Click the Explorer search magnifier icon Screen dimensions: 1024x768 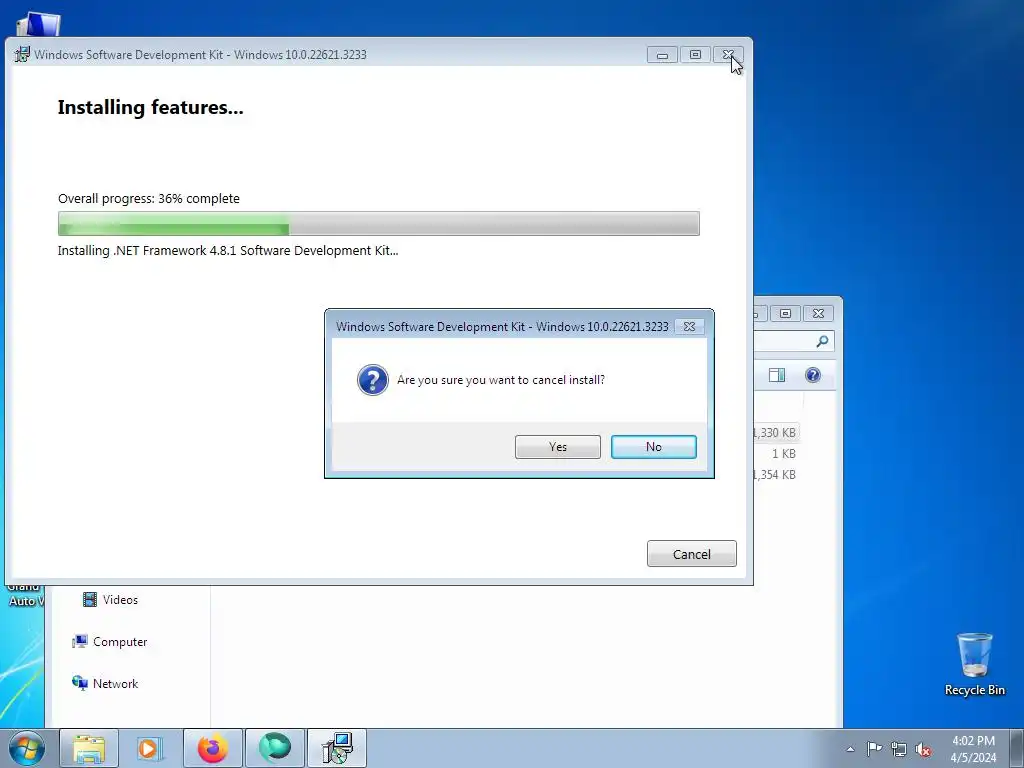click(x=822, y=341)
